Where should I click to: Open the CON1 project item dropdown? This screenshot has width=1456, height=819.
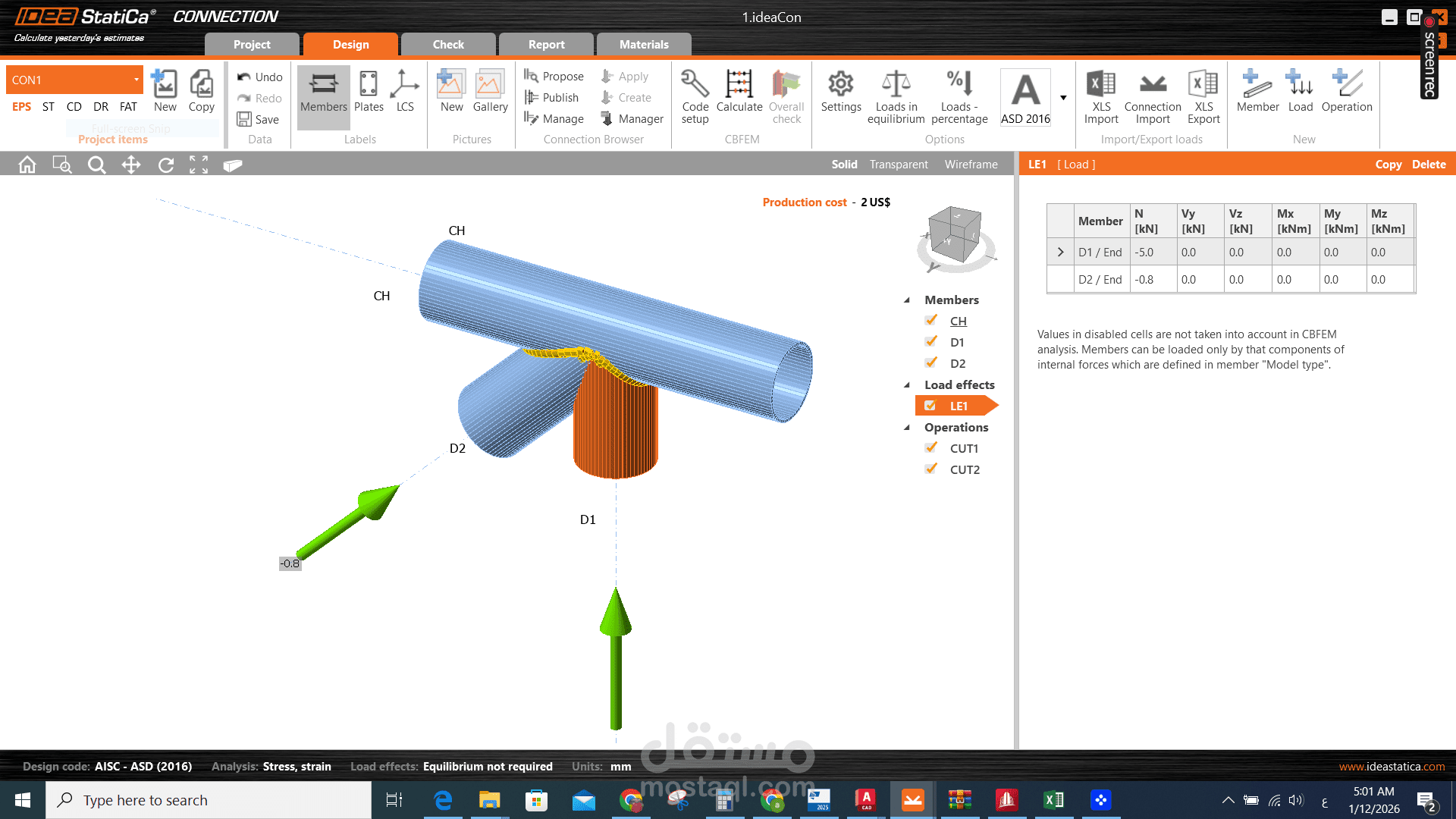136,80
